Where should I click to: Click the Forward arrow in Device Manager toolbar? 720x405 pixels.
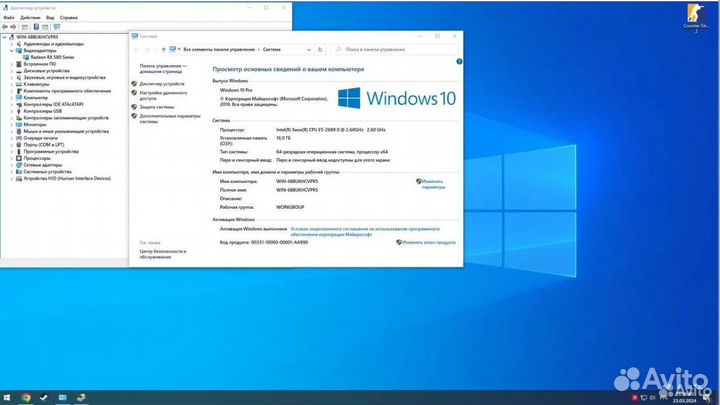13,27
